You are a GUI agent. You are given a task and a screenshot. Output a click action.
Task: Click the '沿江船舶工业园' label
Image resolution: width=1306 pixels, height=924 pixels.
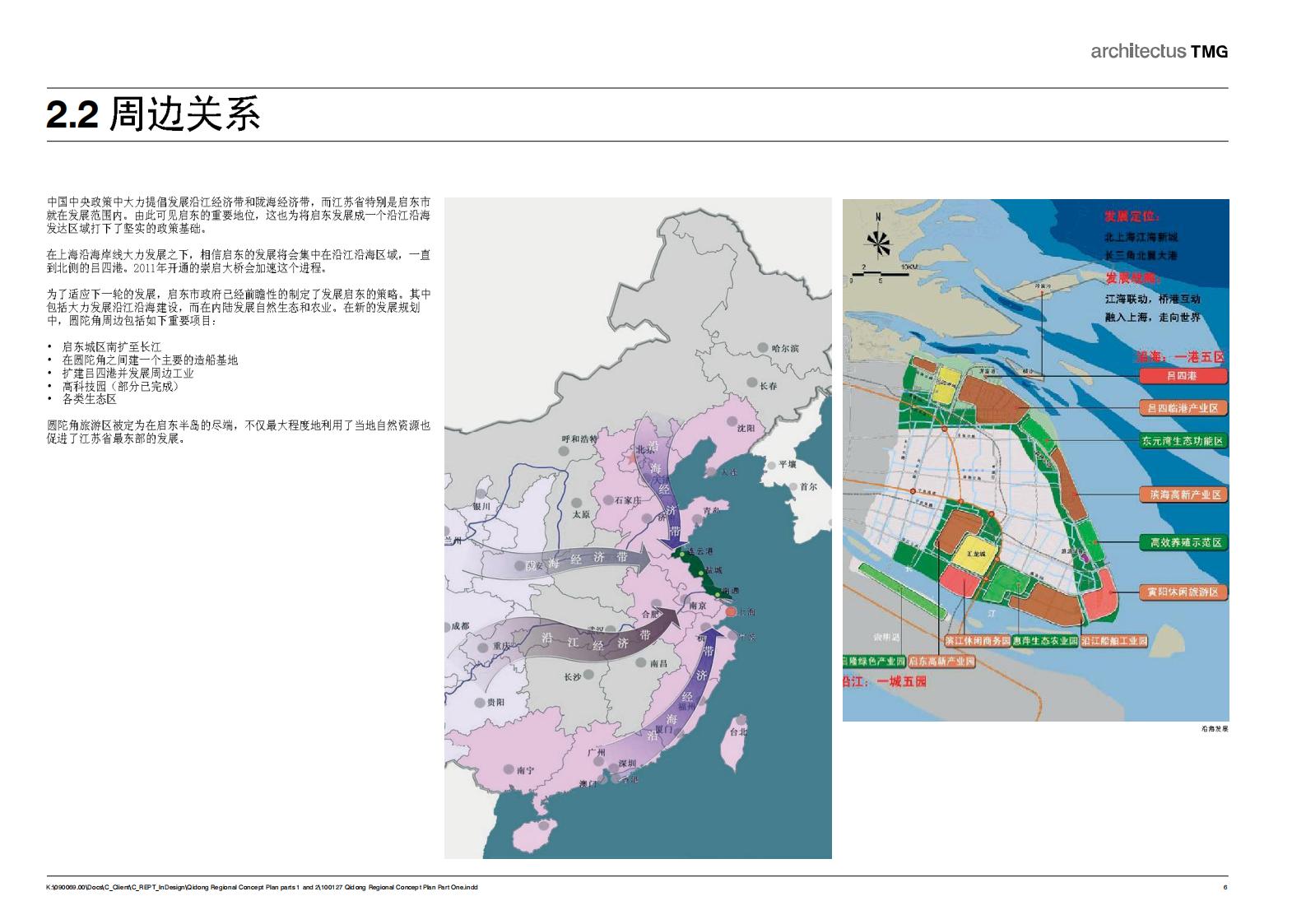point(1113,641)
